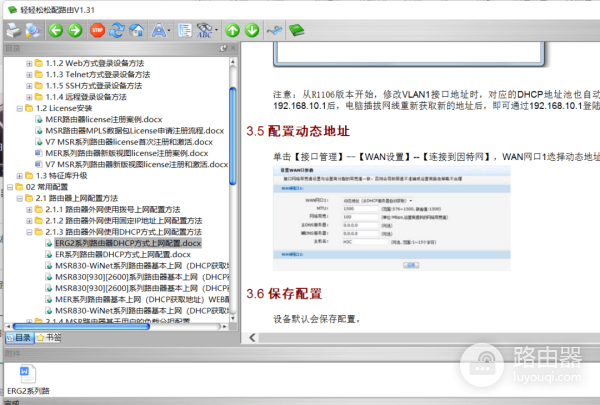Switch to the 目录 tab
The image size is (600, 405).
point(20,338)
